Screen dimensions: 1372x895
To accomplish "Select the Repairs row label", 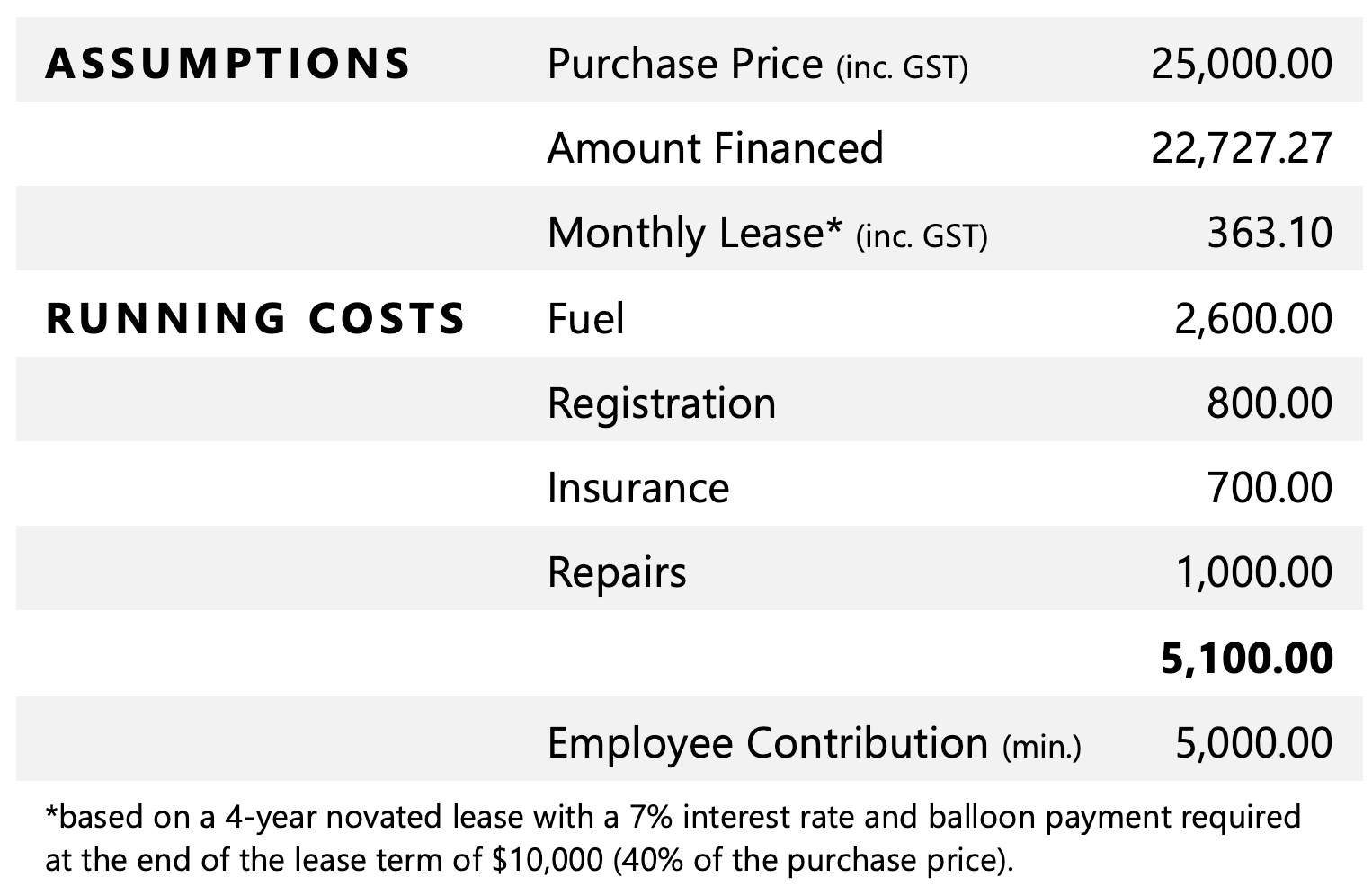I will click(616, 572).
